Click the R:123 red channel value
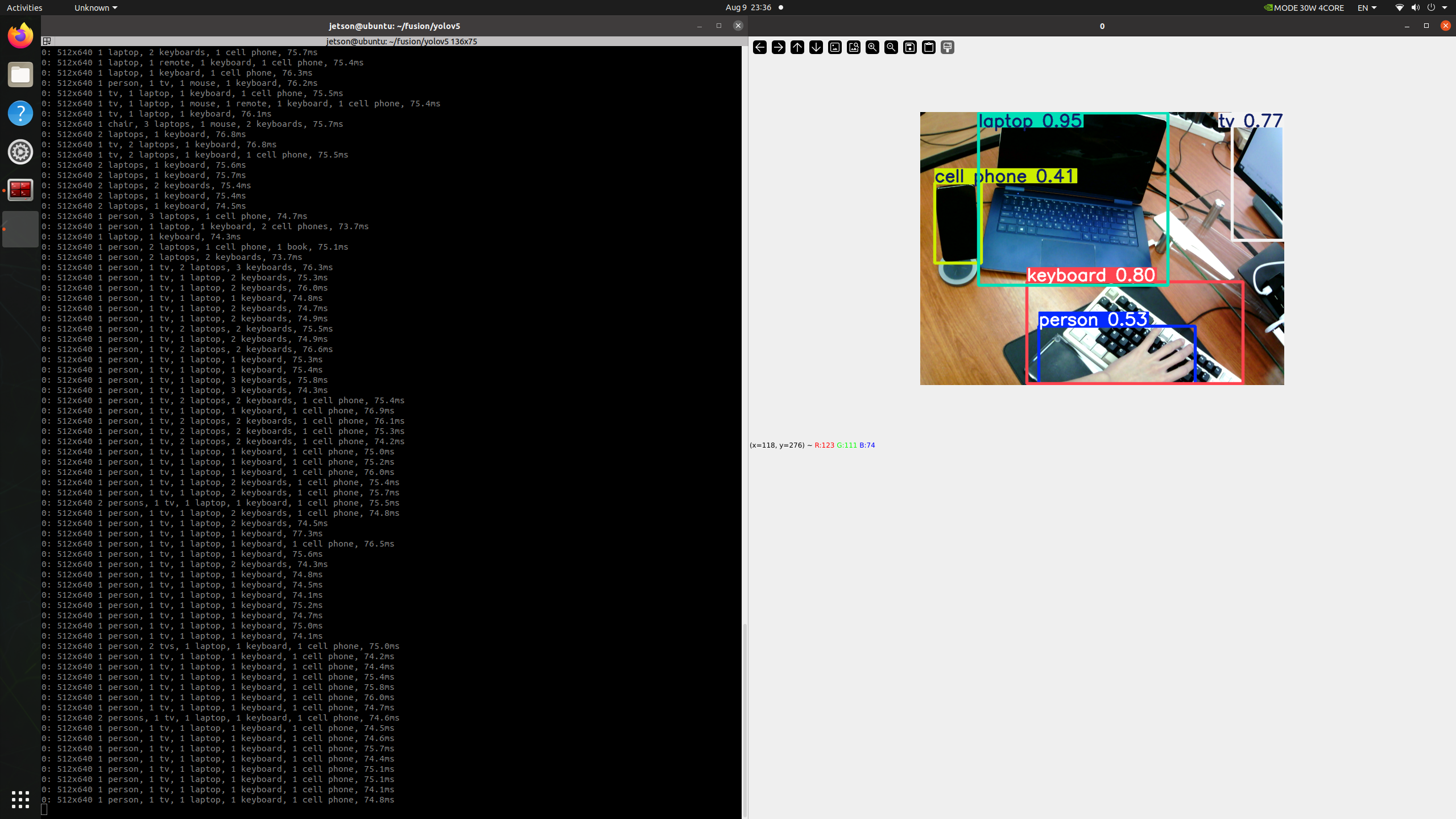This screenshot has width=1456, height=819. click(x=824, y=445)
